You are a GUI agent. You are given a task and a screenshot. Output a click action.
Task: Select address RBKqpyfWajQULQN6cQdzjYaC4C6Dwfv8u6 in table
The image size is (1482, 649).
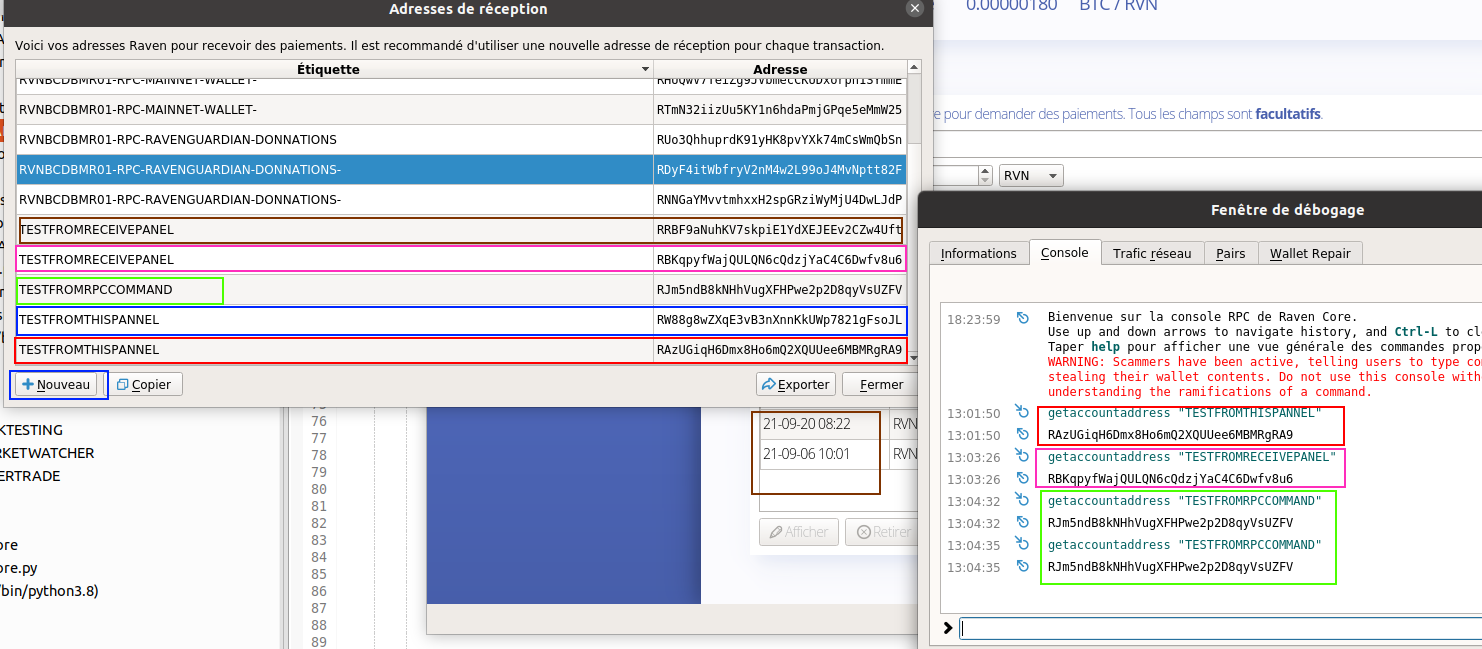(780, 260)
